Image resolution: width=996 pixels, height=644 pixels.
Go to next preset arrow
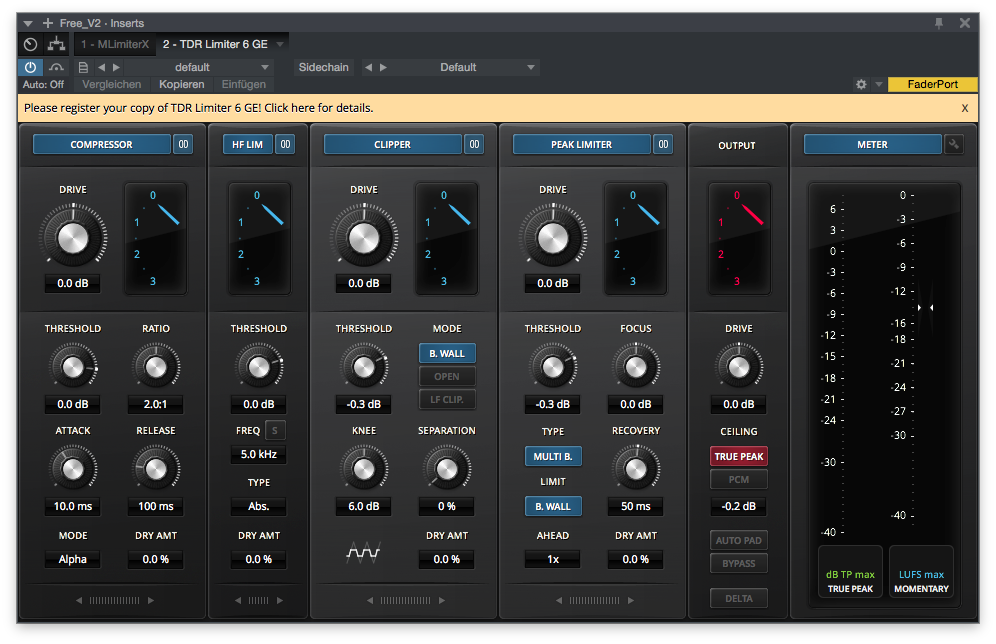click(x=116, y=67)
